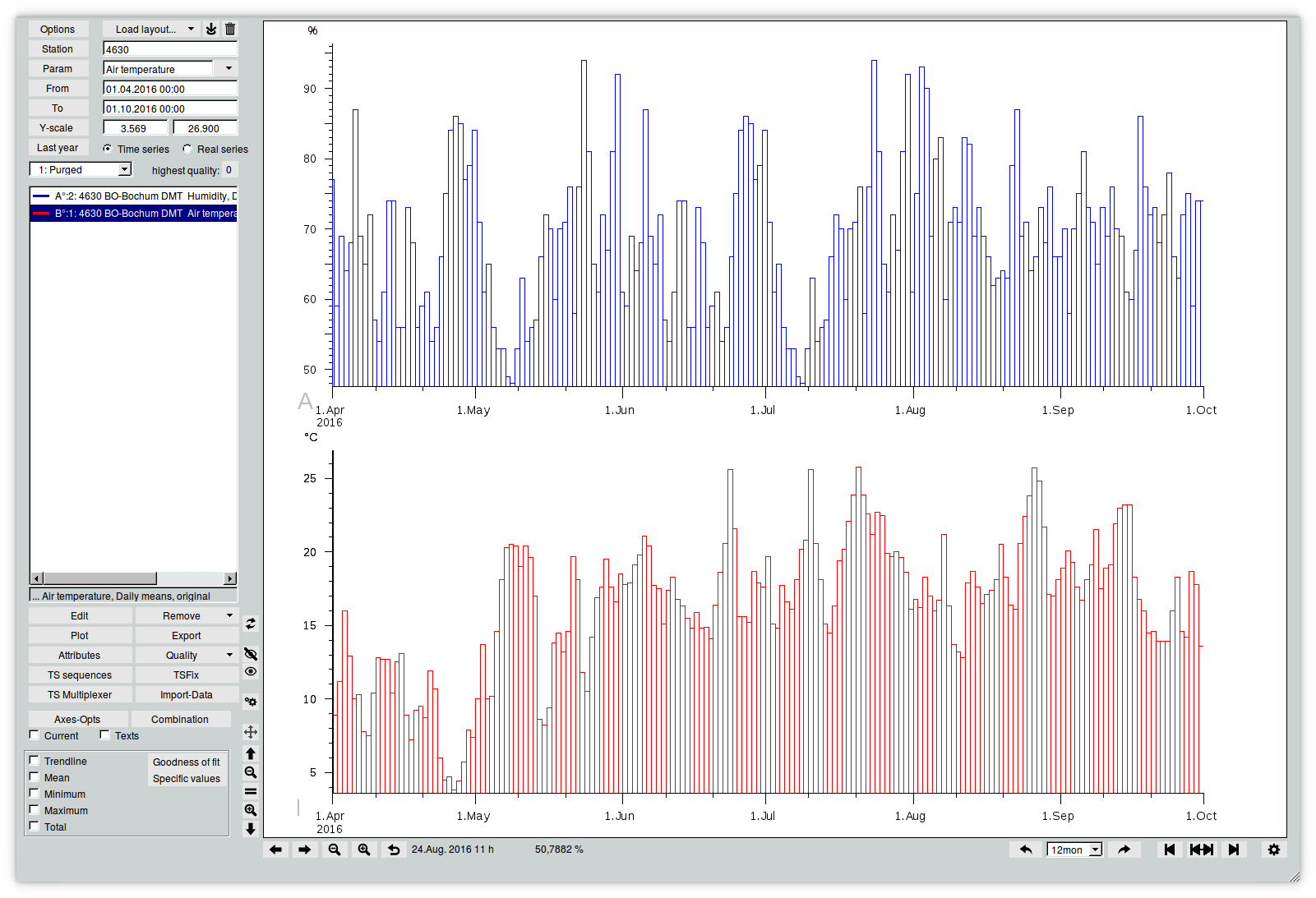The width and height of the screenshot is (1316, 898).
Task: Click the gear icon in bottom bar
Action: (1274, 850)
